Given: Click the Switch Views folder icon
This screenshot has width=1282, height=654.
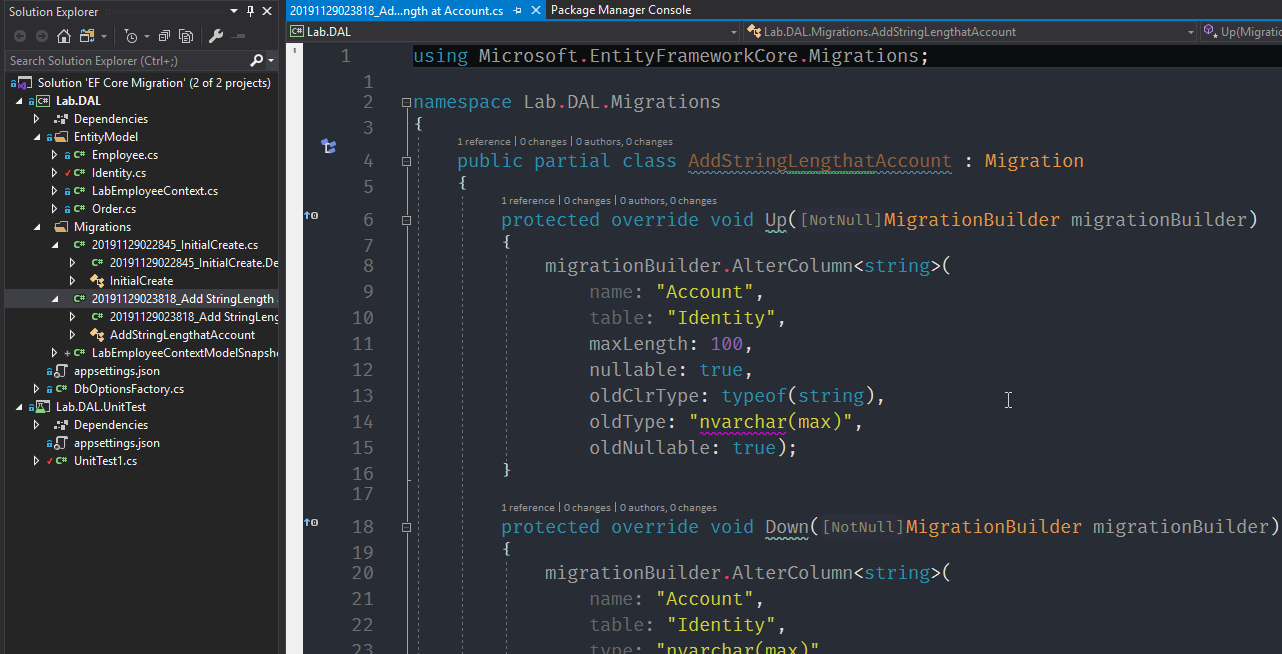Looking at the screenshot, I should tap(87, 36).
